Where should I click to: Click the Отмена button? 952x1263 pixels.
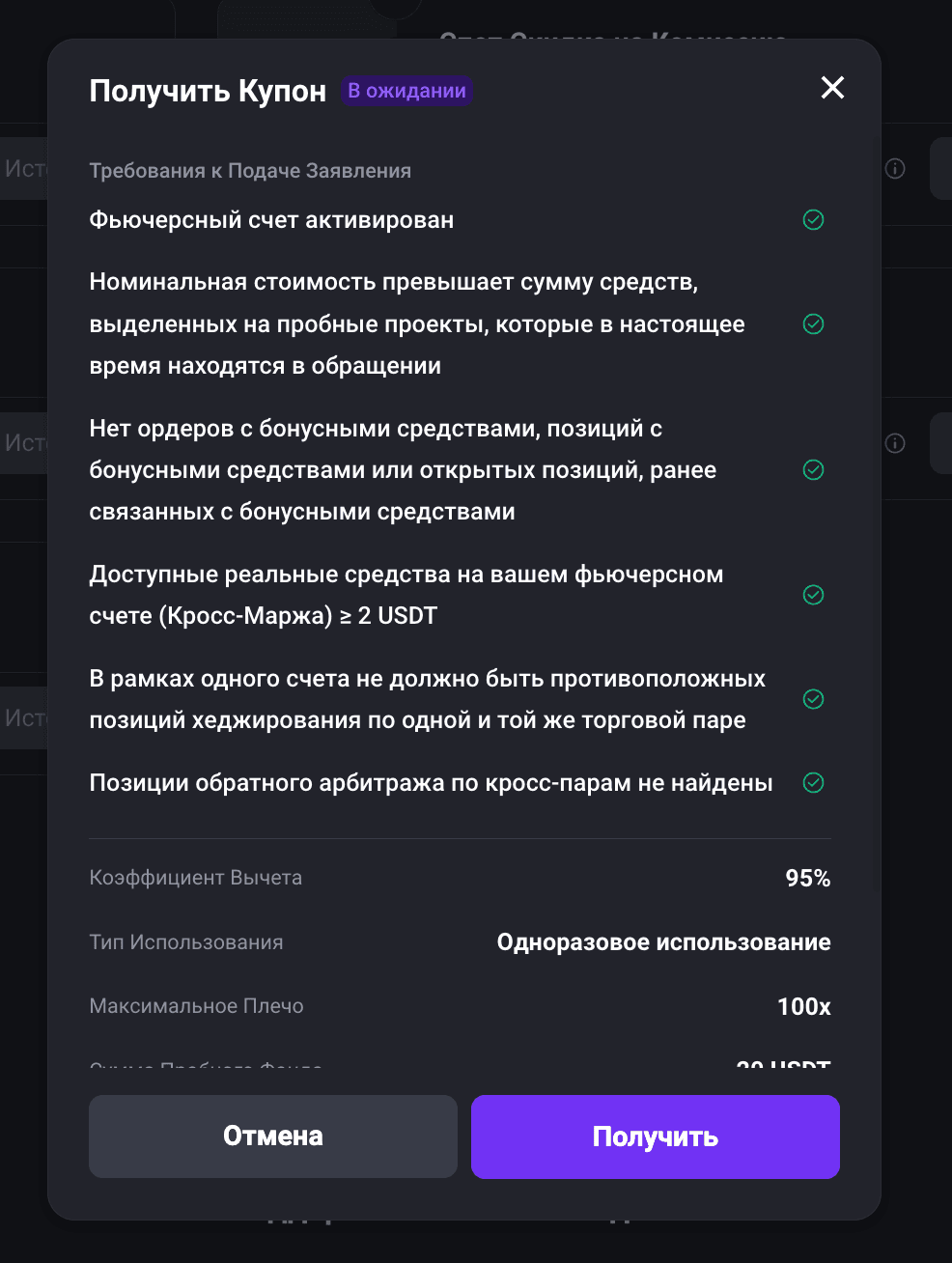point(273,1137)
